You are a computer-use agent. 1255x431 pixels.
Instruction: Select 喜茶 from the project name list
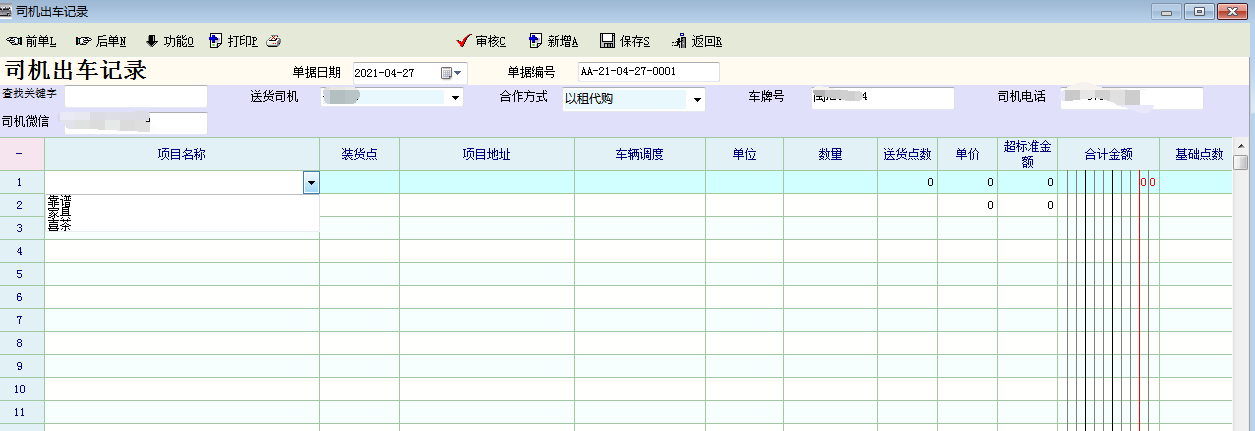pyautogui.click(x=58, y=226)
